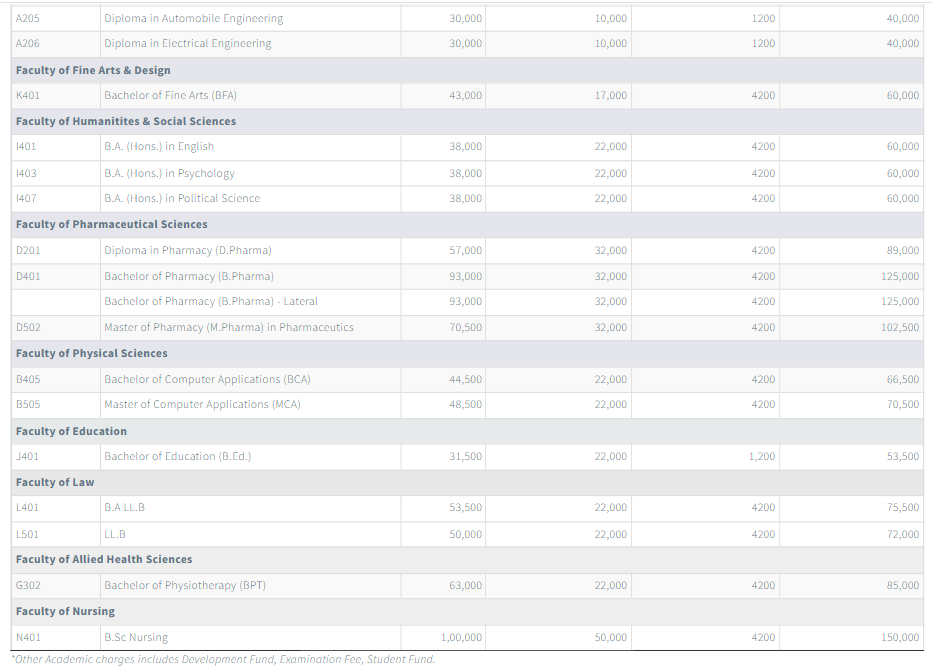The image size is (932, 669).
Task: Click 48,500 fee in MCA row
Action: tap(465, 404)
